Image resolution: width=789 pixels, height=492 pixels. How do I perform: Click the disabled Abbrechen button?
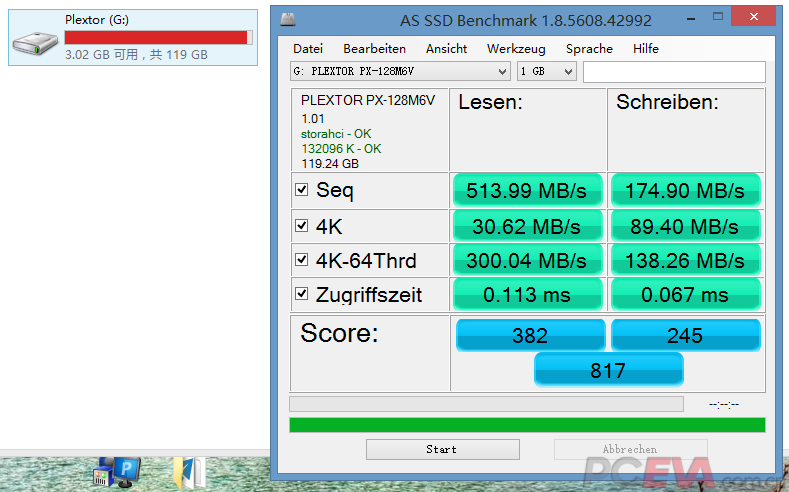pos(630,449)
